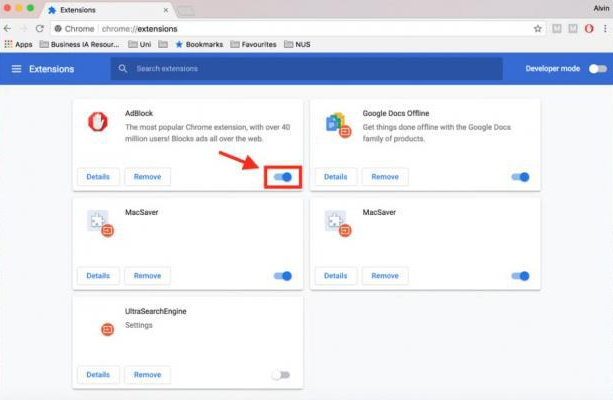Viewport: 613px width, 400px height.
Task: Click the browser forward arrow
Action: [x=23, y=29]
